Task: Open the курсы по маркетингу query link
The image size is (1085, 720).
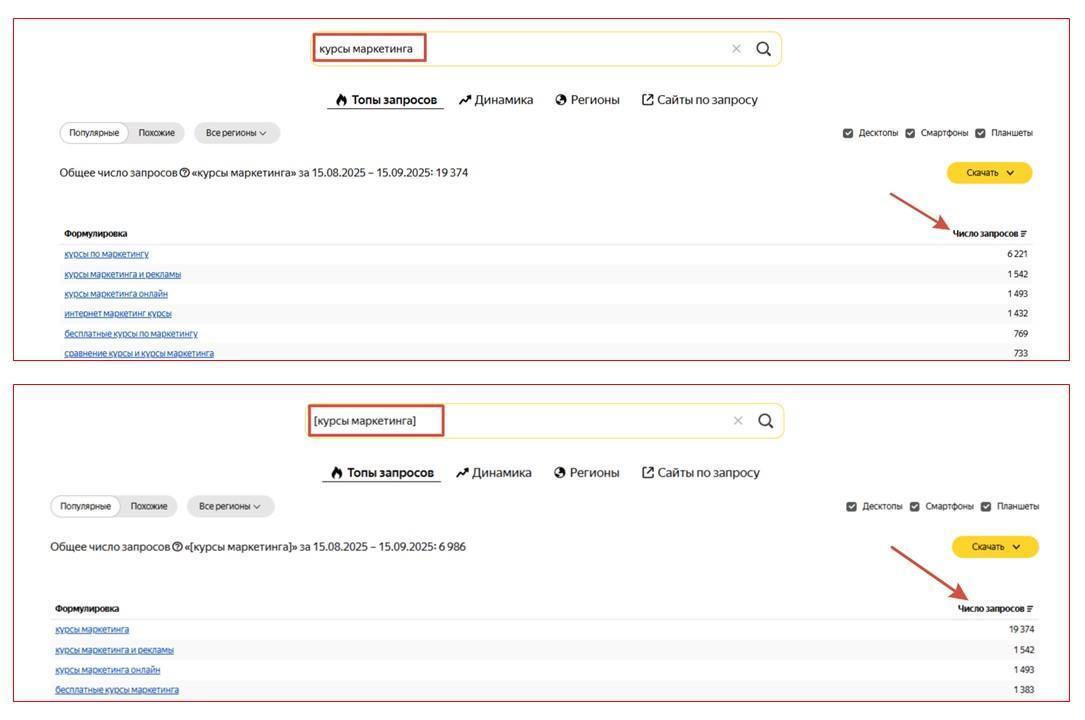Action: pos(106,253)
